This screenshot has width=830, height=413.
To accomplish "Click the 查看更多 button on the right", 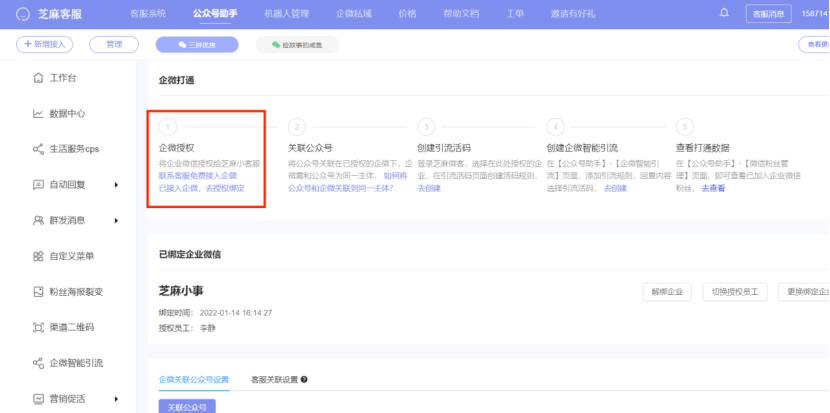I will pyautogui.click(x=814, y=44).
